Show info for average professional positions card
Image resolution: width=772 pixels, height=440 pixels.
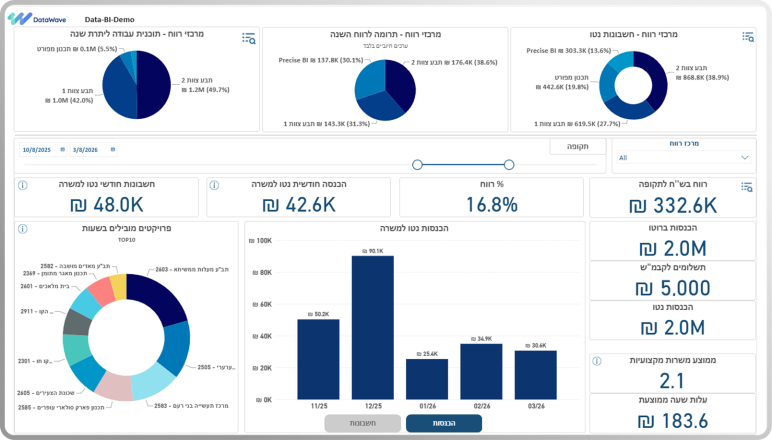click(597, 361)
